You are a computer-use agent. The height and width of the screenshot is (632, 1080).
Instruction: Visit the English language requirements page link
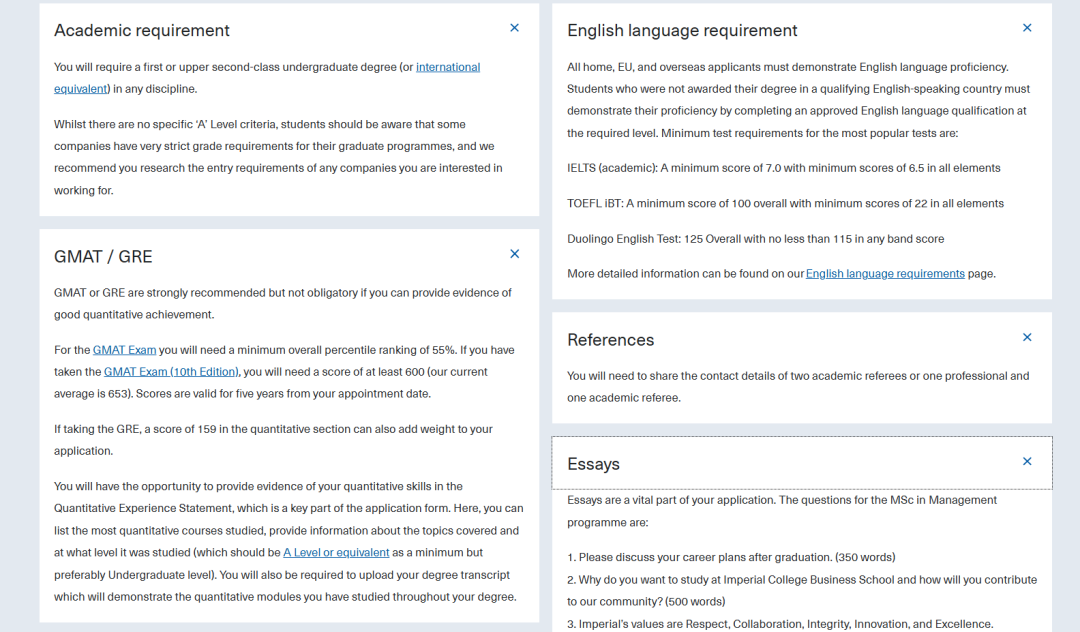pyautogui.click(x=885, y=274)
